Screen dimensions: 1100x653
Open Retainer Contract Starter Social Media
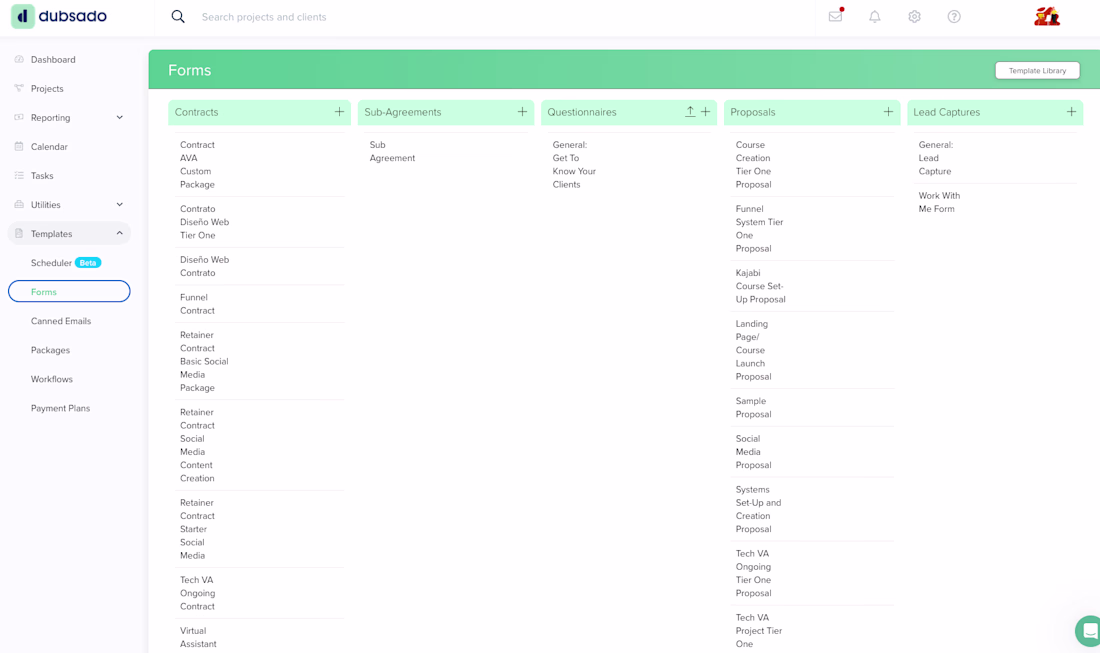coord(198,529)
